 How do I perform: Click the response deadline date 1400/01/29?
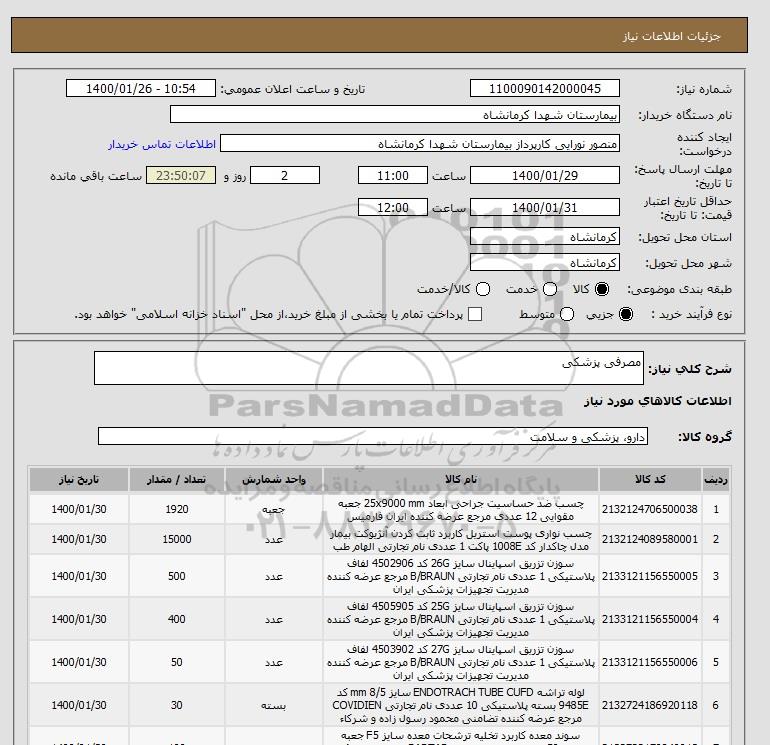coord(545,175)
